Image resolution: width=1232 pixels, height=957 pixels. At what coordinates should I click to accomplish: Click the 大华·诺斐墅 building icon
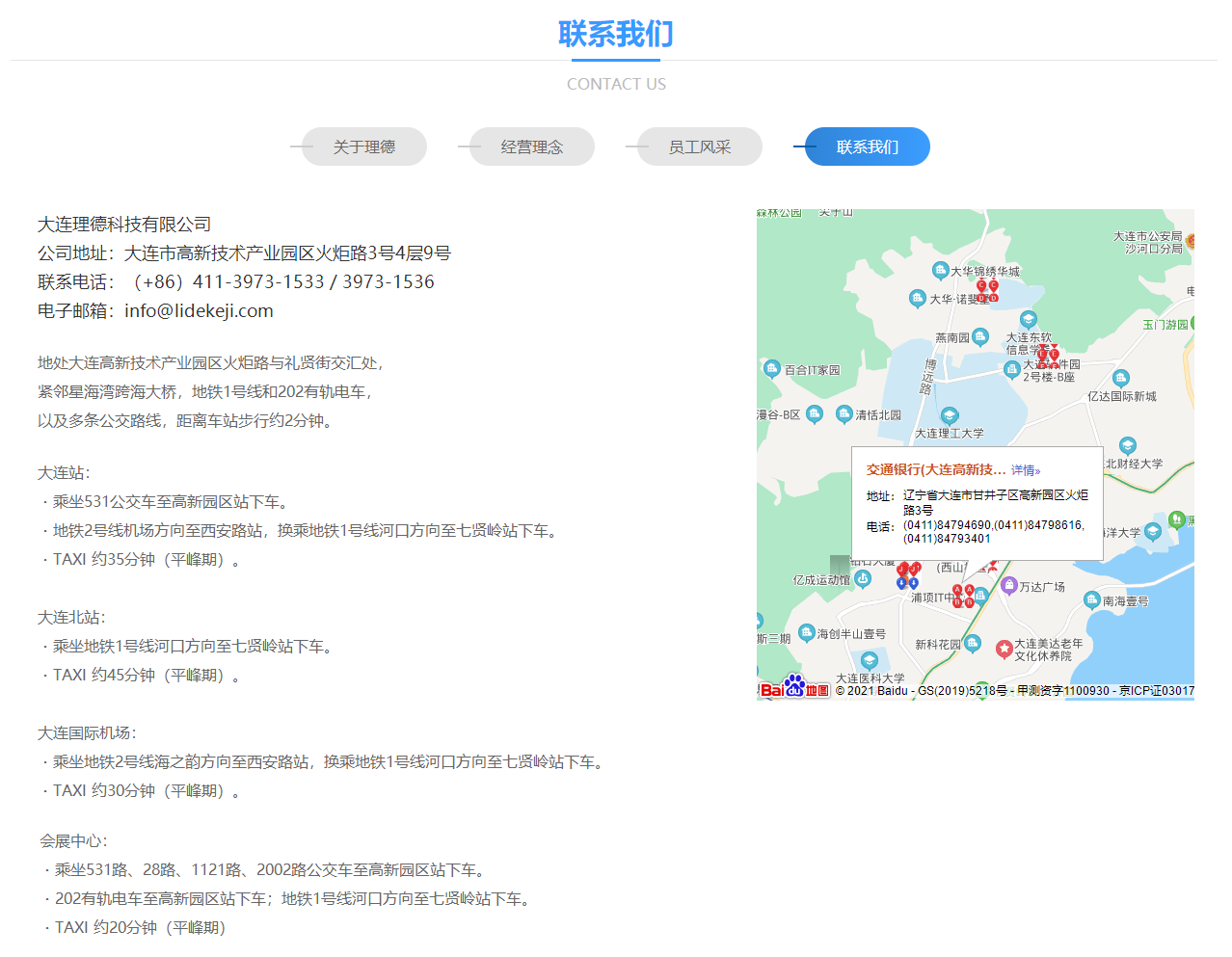click(918, 299)
